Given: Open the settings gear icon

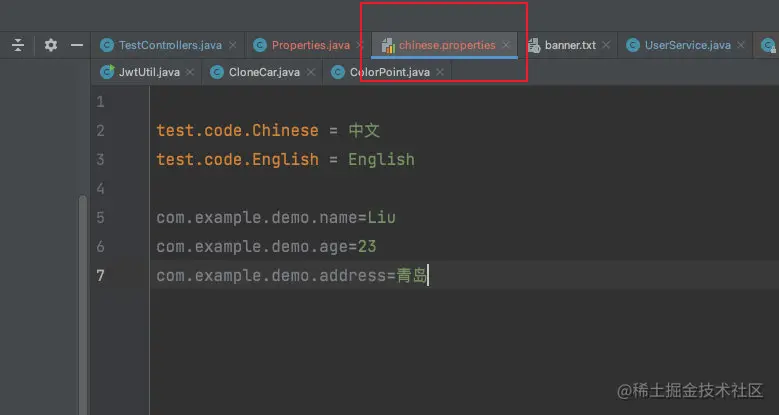Looking at the screenshot, I should (51, 45).
